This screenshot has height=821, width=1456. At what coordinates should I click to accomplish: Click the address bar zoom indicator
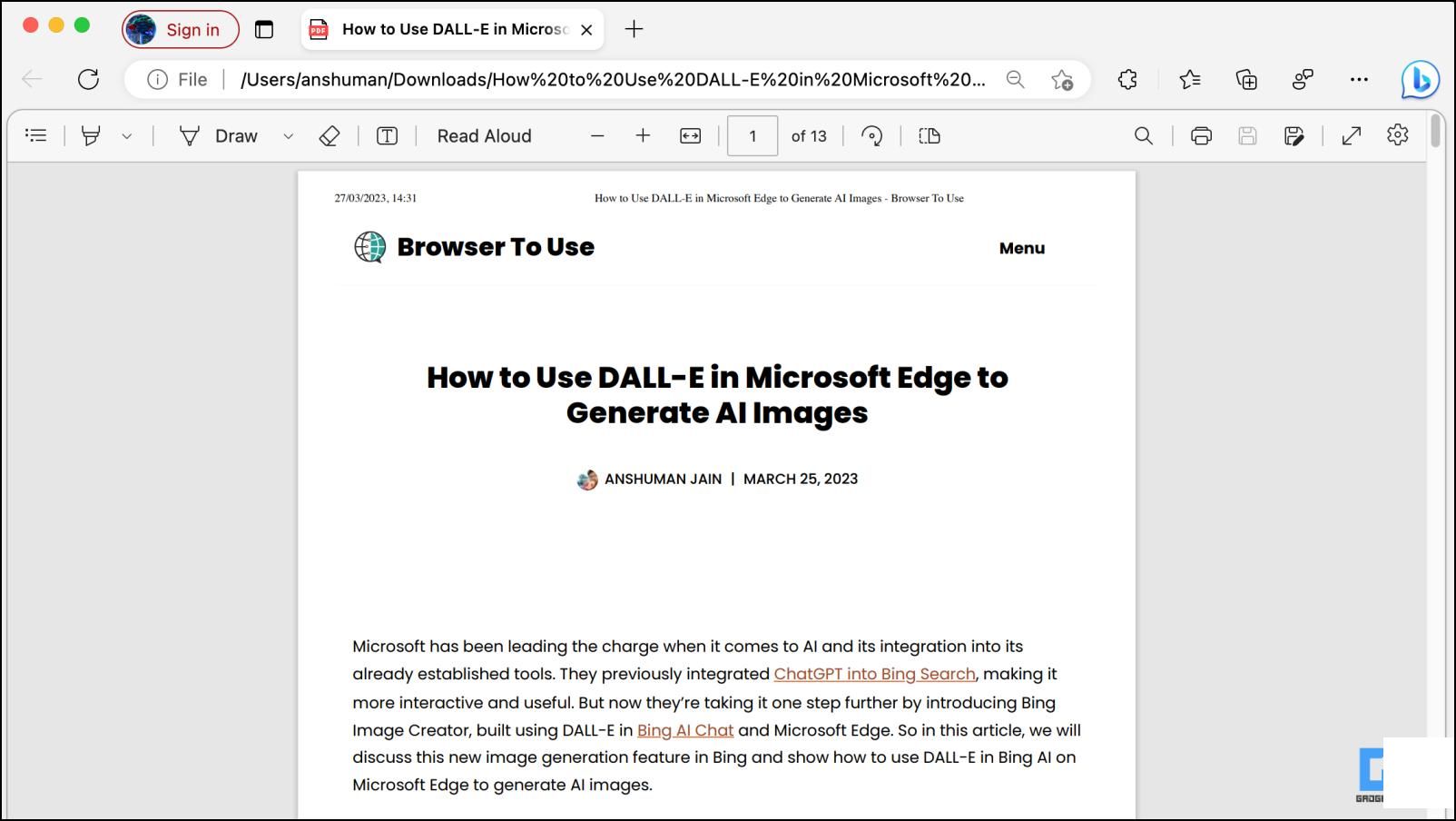[1016, 80]
